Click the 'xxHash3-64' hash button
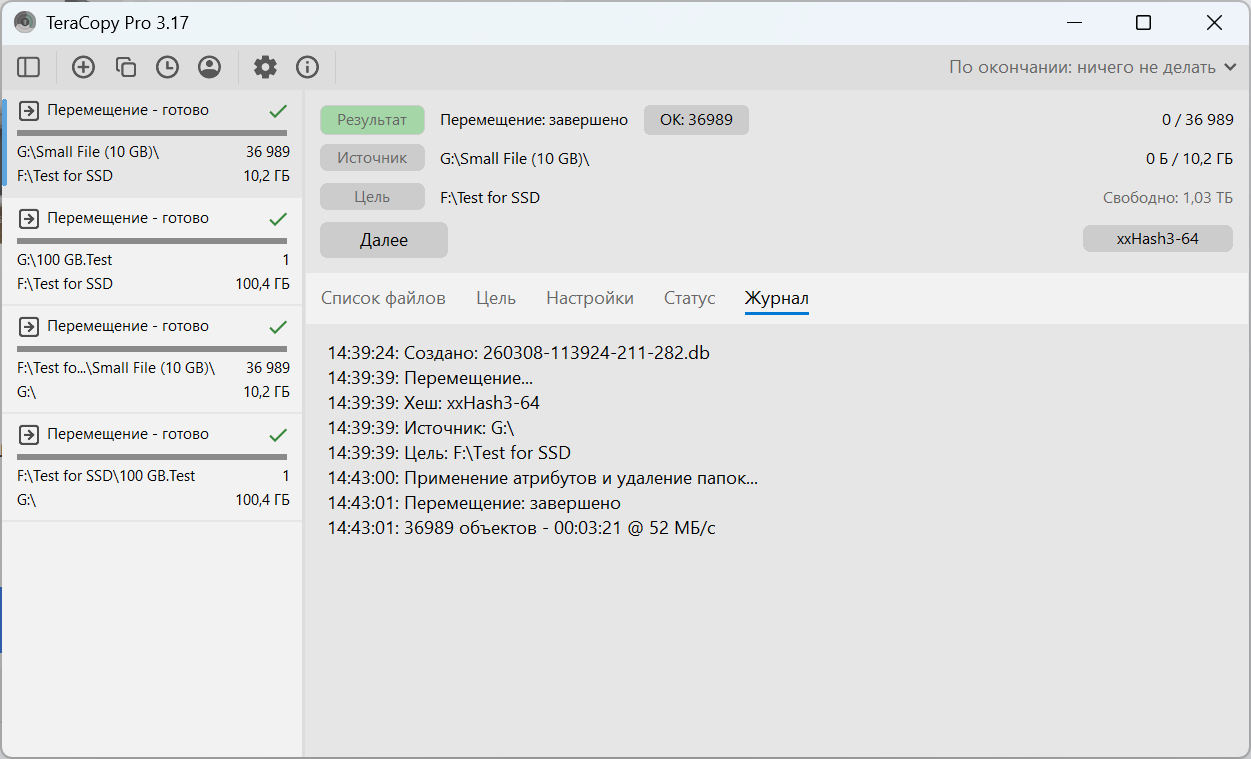The width and height of the screenshot is (1251, 759). [x=1158, y=239]
